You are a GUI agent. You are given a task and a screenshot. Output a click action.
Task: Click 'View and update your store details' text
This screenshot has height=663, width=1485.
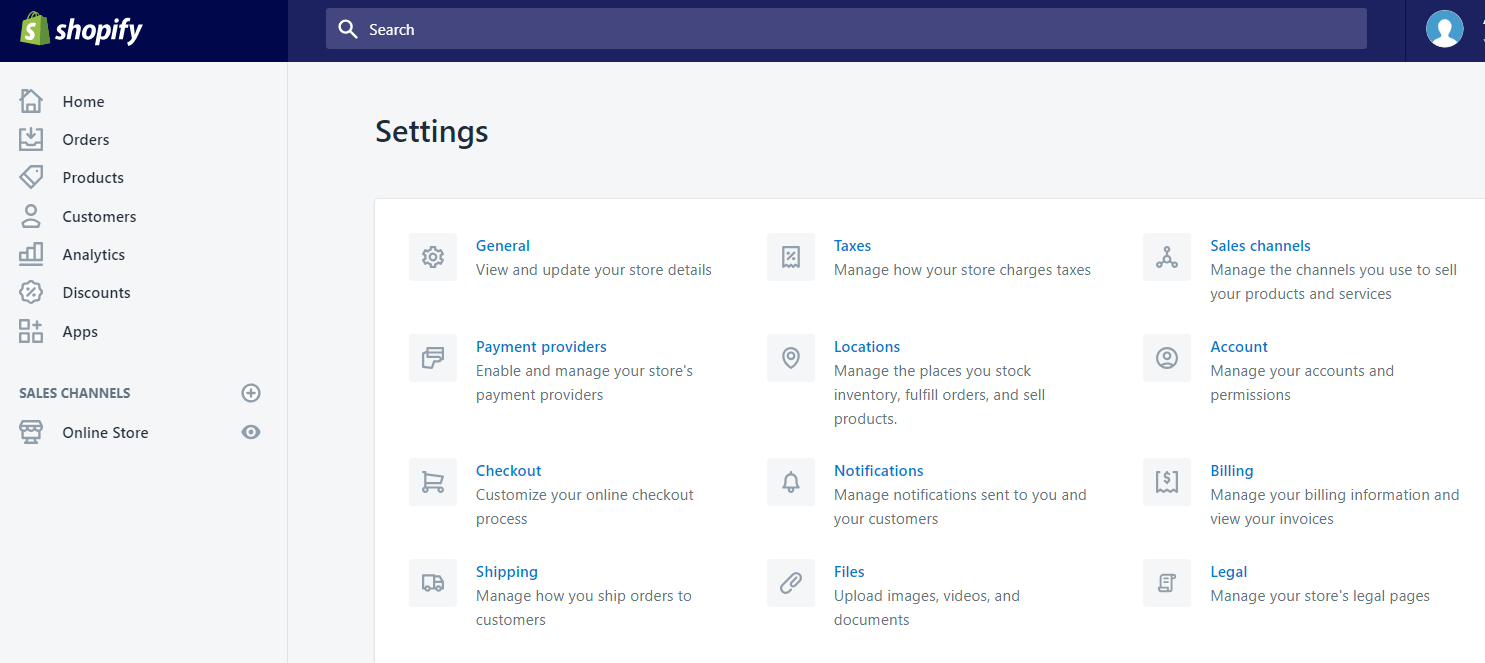tap(594, 269)
